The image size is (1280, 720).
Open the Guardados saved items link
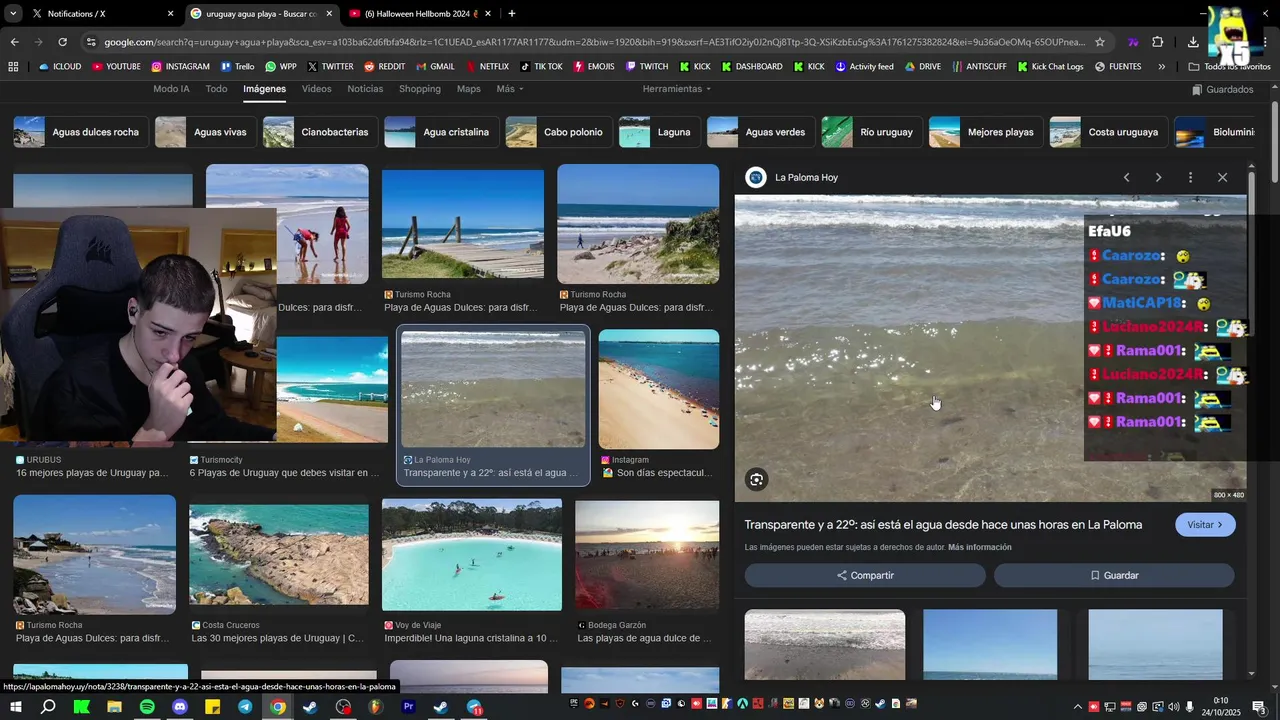coord(1223,89)
